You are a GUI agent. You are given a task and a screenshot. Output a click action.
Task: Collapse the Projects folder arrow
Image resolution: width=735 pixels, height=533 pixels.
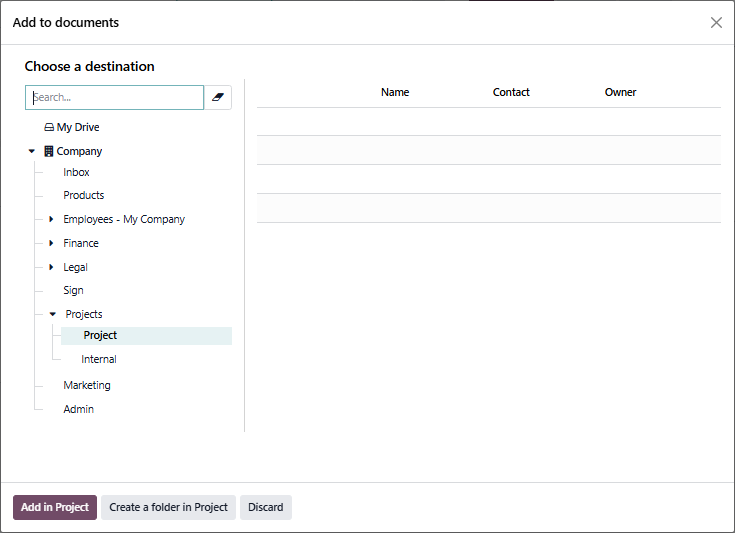tap(52, 314)
